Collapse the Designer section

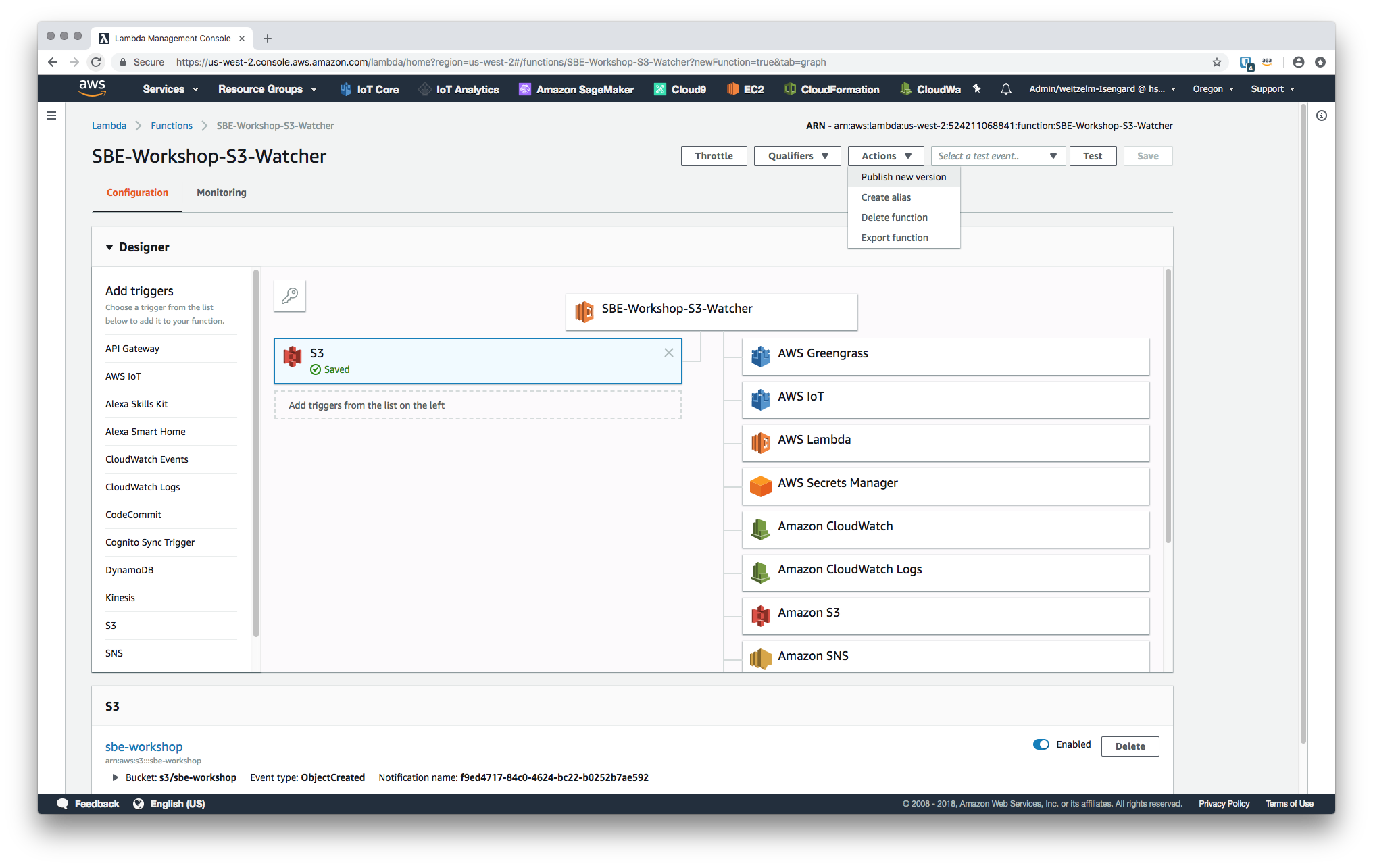point(109,247)
